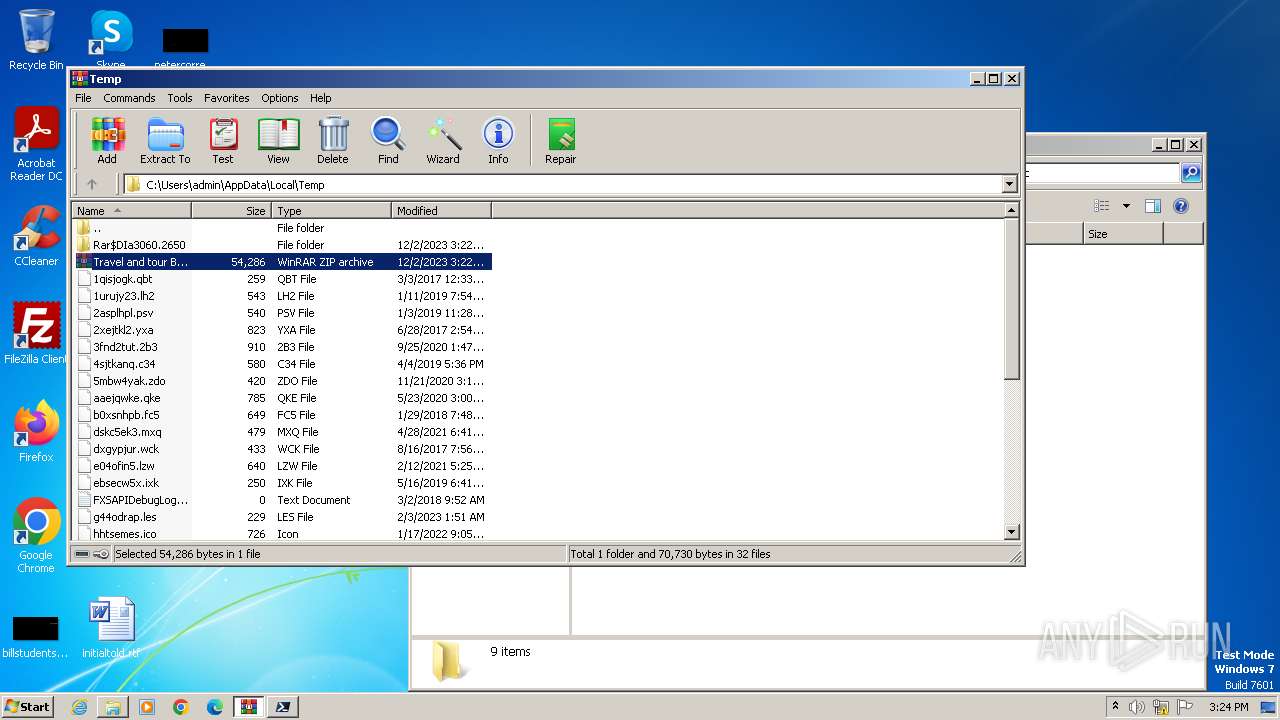Open the Tools menu
Image resolution: width=1280 pixels, height=720 pixels.
click(x=180, y=98)
